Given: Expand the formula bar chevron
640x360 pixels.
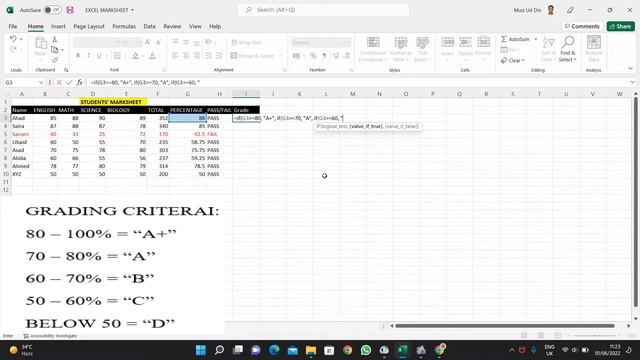Looking at the screenshot, I should (x=632, y=82).
